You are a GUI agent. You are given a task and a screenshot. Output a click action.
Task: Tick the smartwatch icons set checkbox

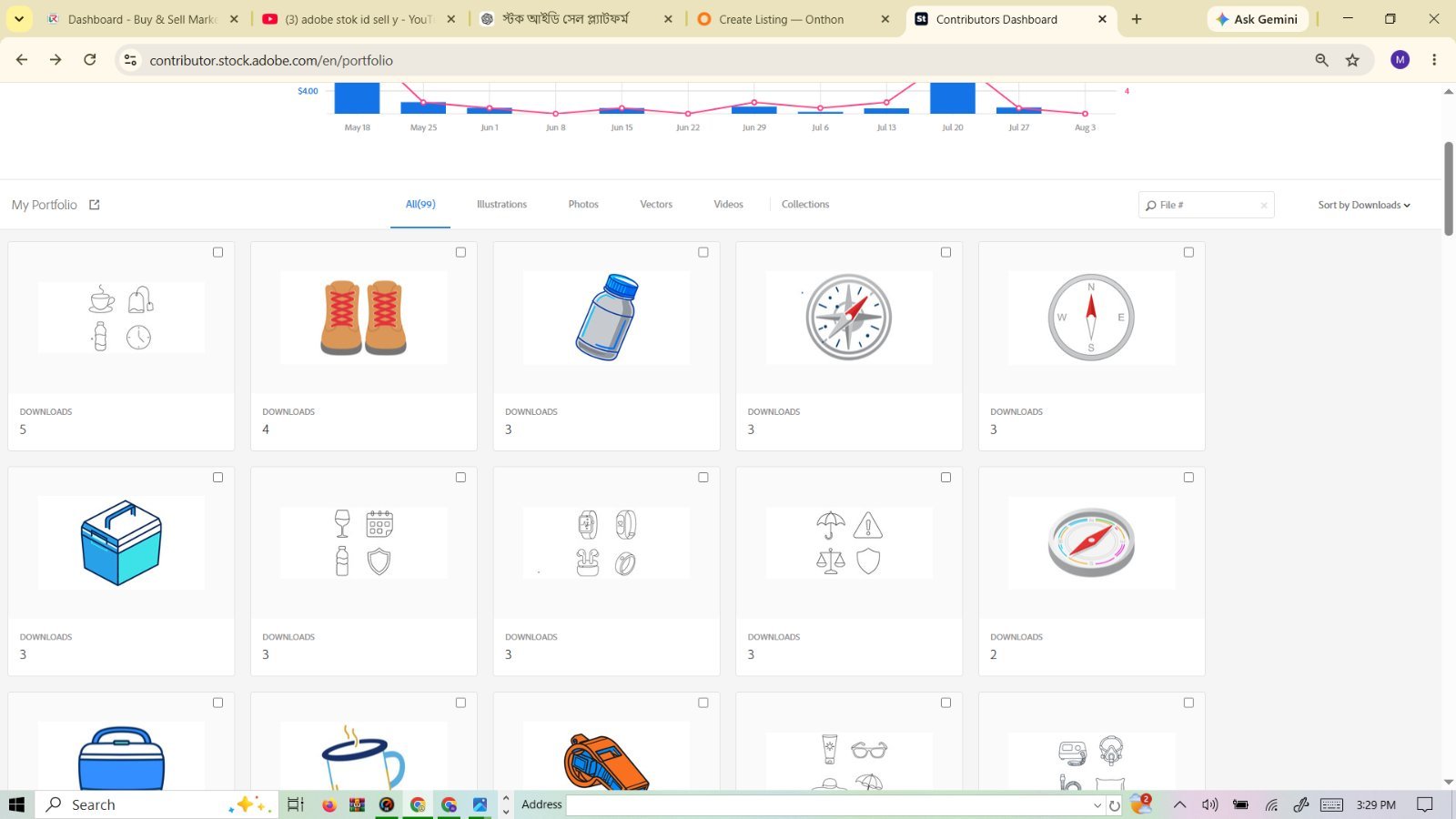coord(703,477)
